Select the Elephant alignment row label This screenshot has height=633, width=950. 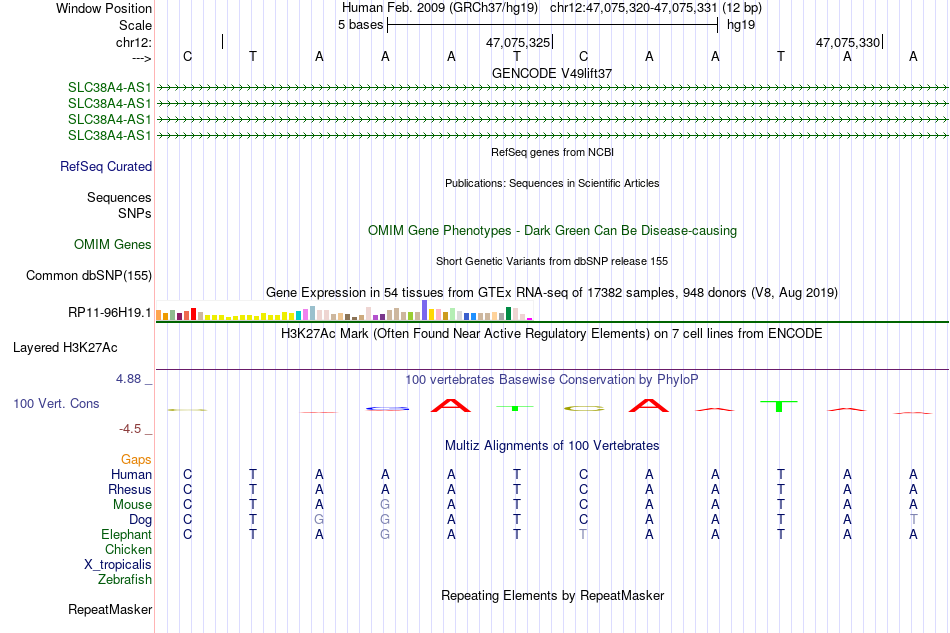126,535
